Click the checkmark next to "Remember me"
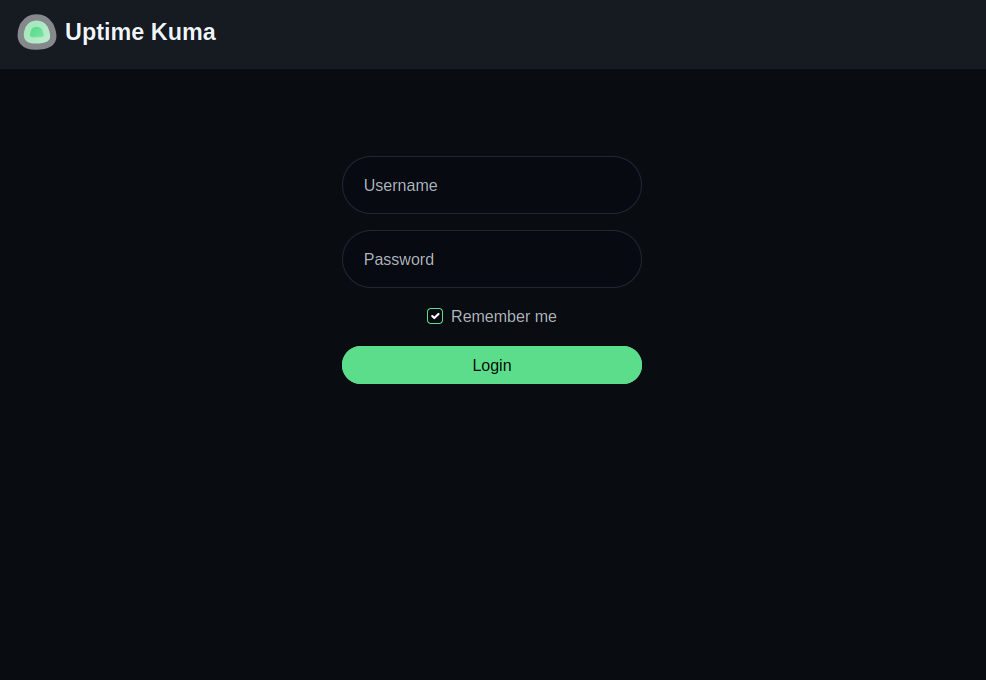The width and height of the screenshot is (986, 680). 435,316
